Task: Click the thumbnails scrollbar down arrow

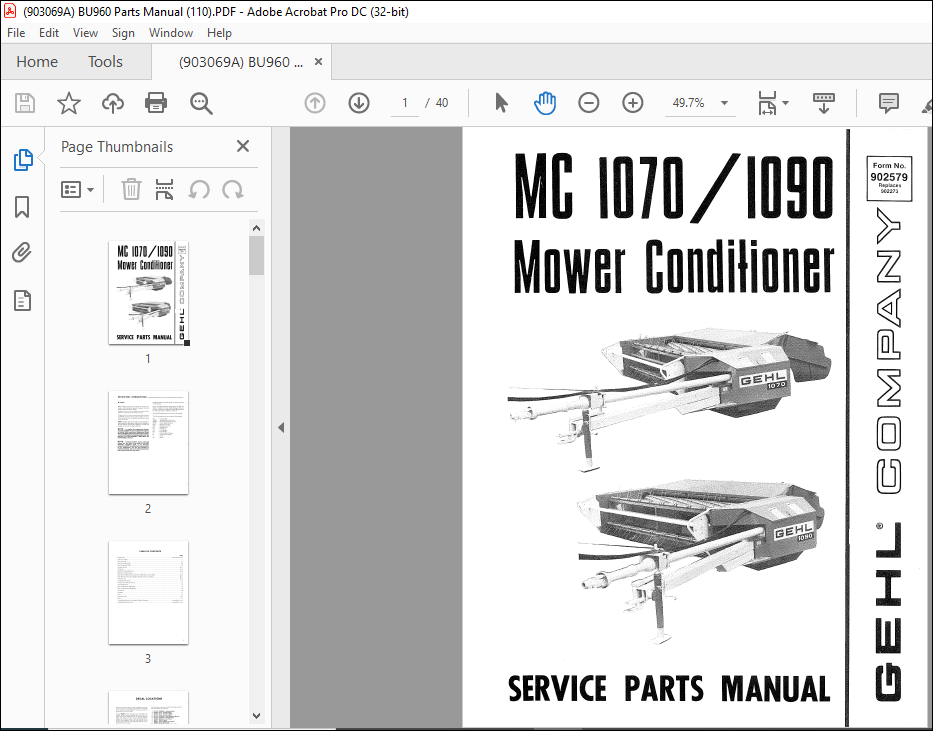Action: click(256, 716)
